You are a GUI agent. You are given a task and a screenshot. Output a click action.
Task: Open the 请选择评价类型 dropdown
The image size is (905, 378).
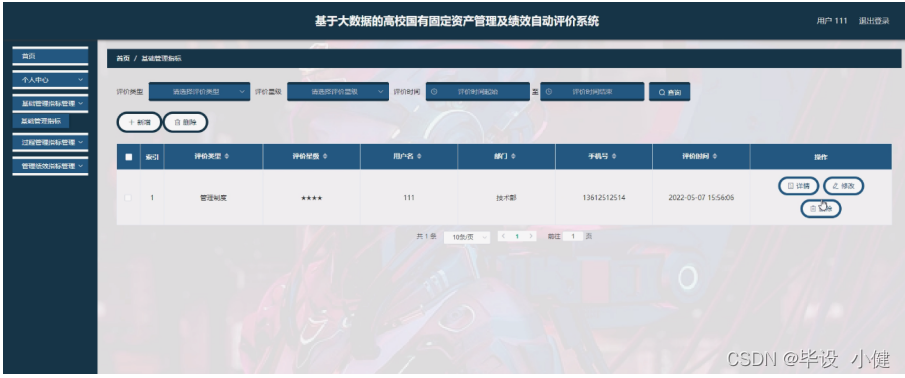pyautogui.click(x=199, y=92)
